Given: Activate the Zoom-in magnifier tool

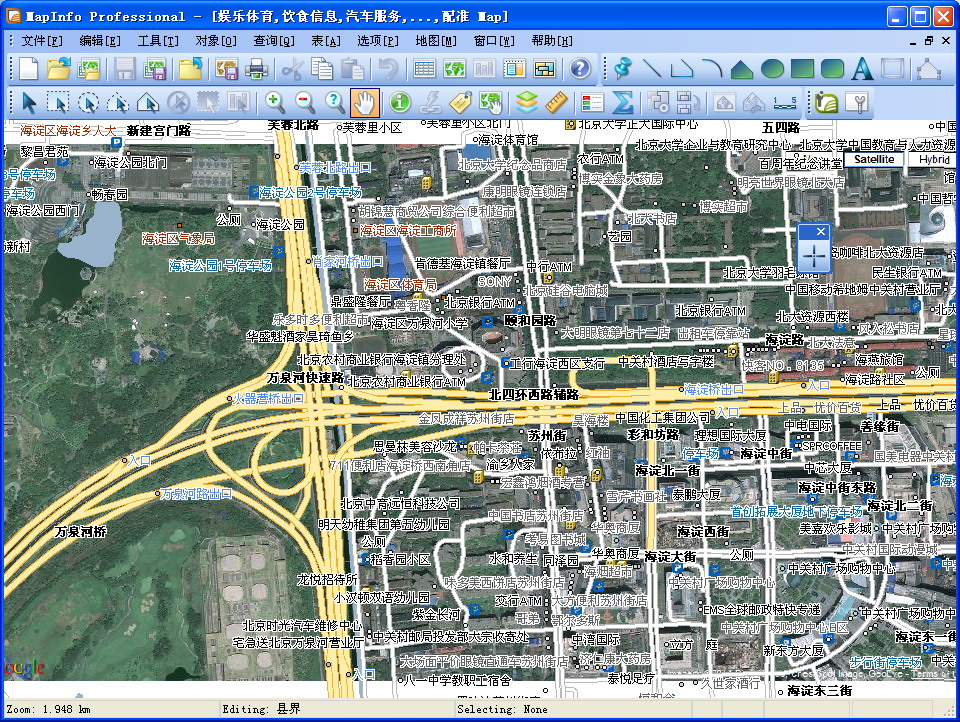Looking at the screenshot, I should [x=274, y=102].
